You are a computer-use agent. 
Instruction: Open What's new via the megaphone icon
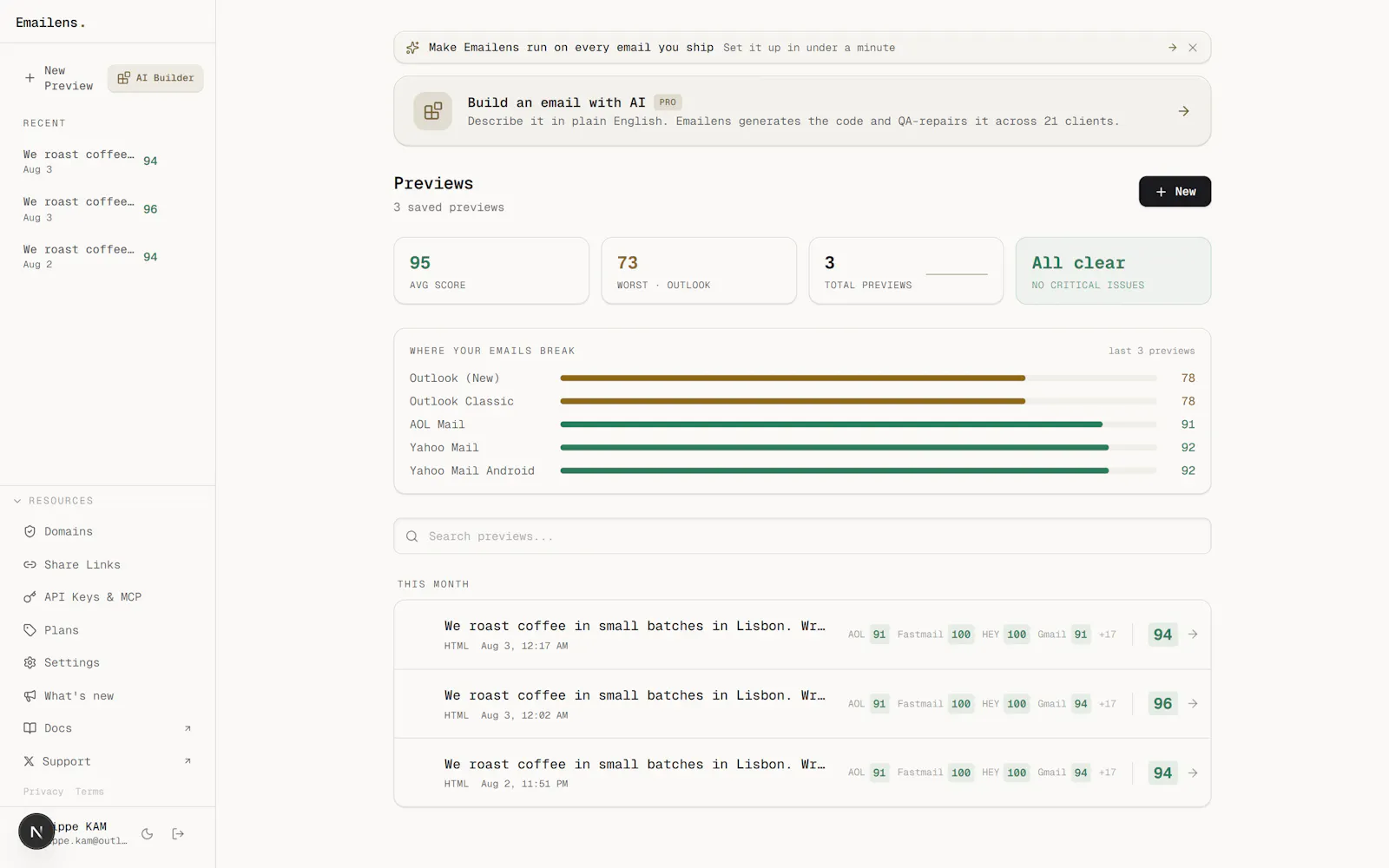pos(30,695)
